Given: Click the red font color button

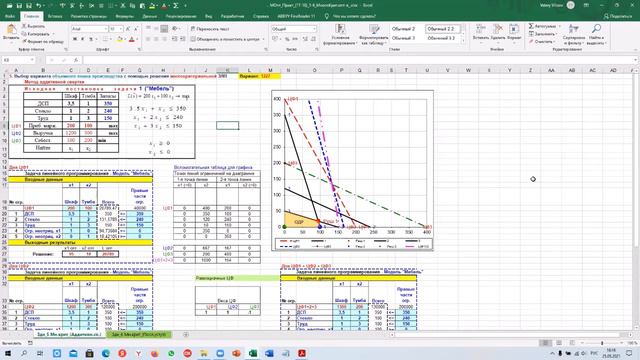Looking at the screenshot, I should (131, 39).
